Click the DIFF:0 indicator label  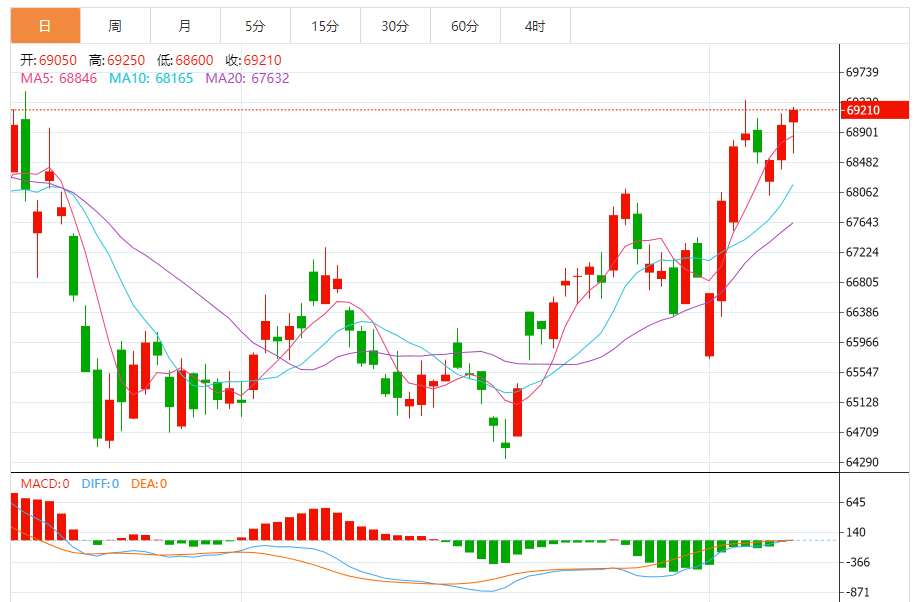100,484
